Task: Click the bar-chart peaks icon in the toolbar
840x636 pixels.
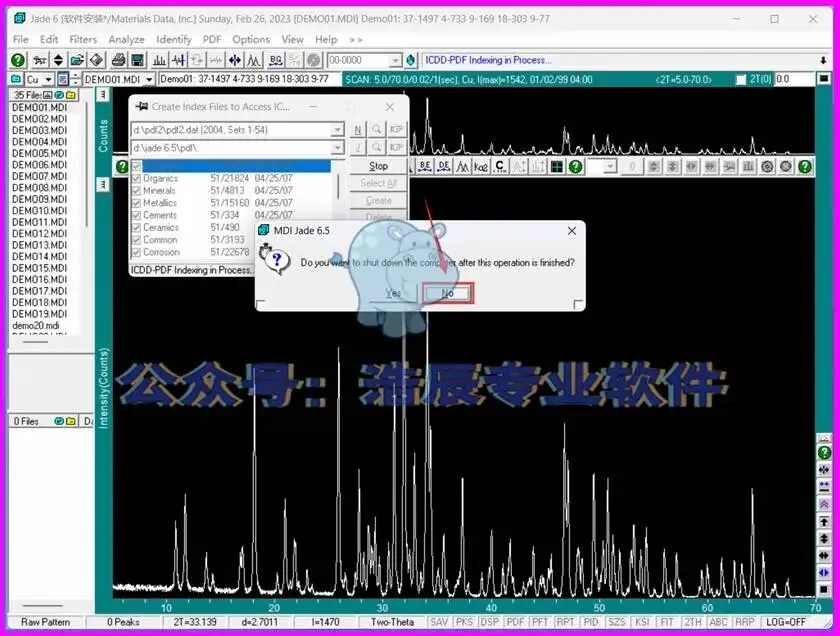Action: 160,60
